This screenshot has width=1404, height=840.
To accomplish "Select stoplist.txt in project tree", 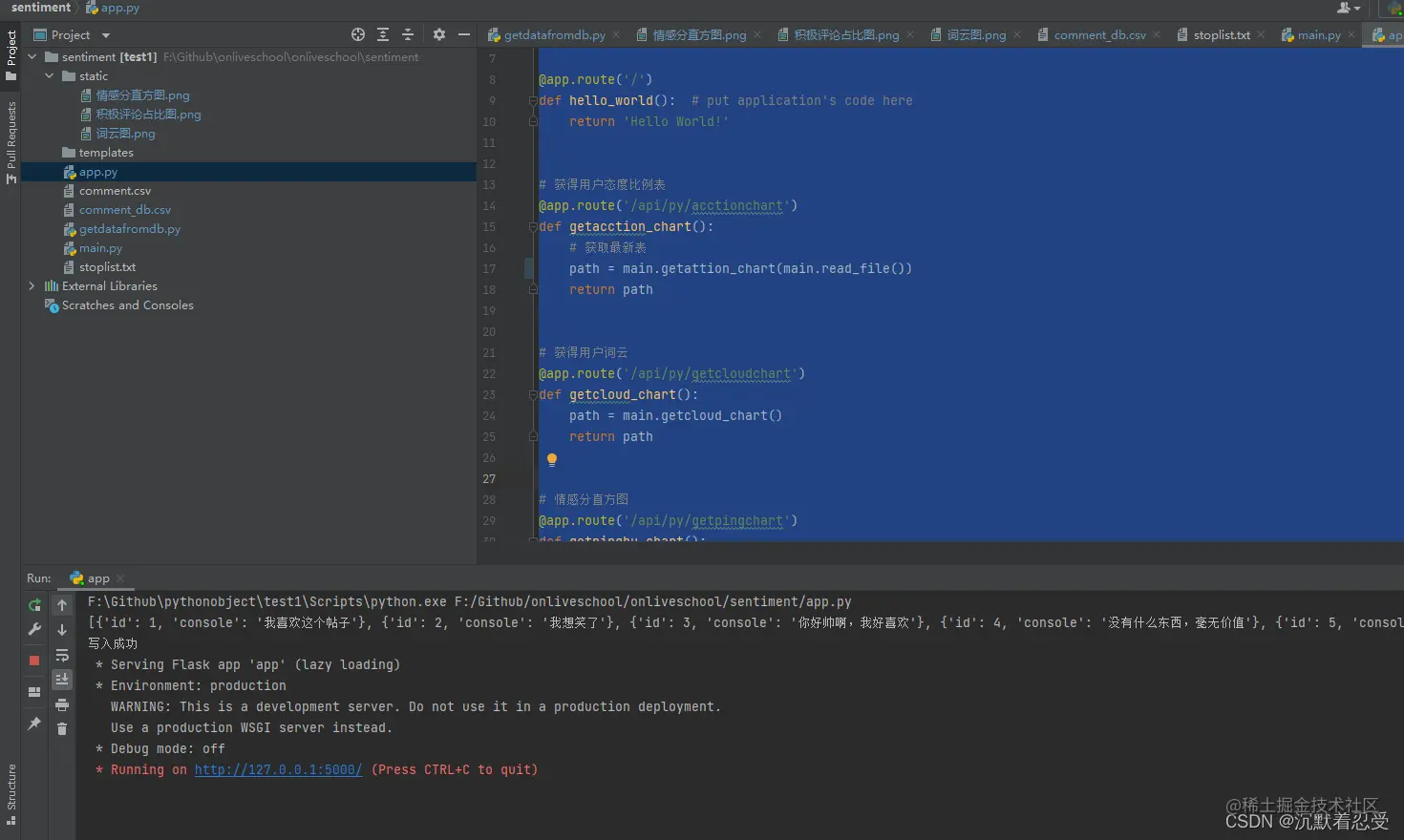I will pyautogui.click(x=107, y=267).
